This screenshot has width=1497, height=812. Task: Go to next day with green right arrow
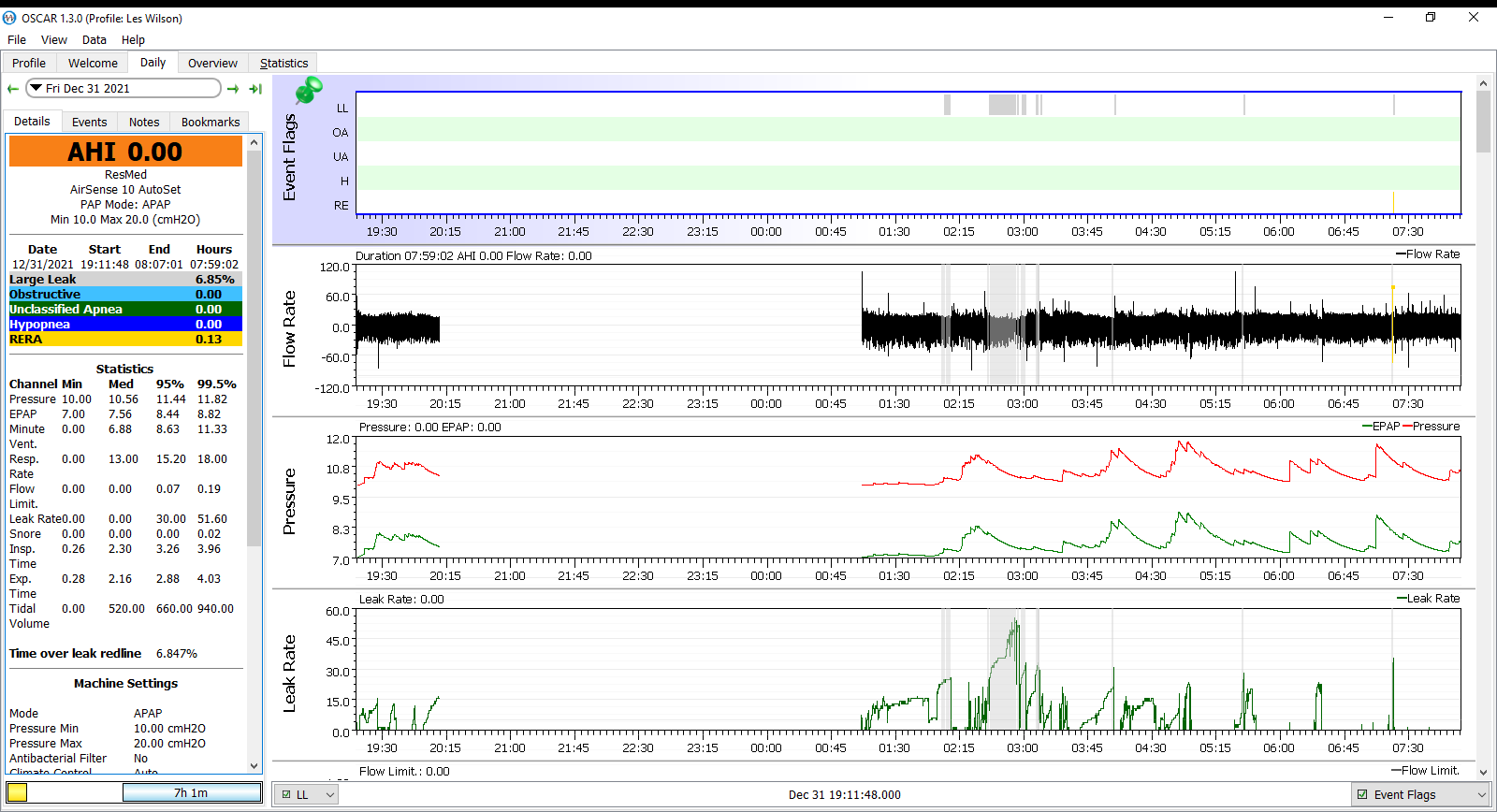pos(233,89)
